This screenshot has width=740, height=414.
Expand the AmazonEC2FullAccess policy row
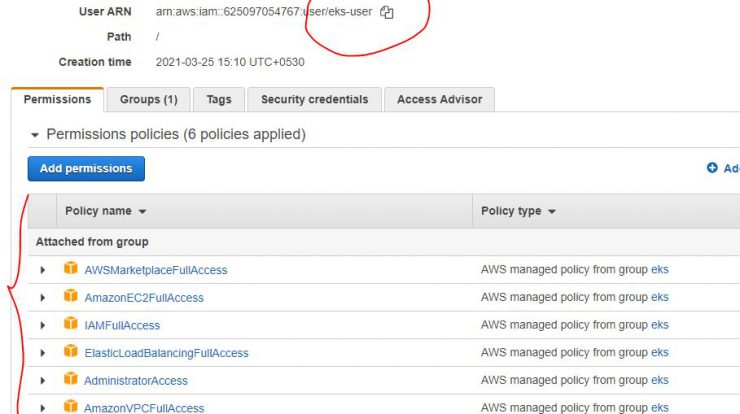click(42, 298)
